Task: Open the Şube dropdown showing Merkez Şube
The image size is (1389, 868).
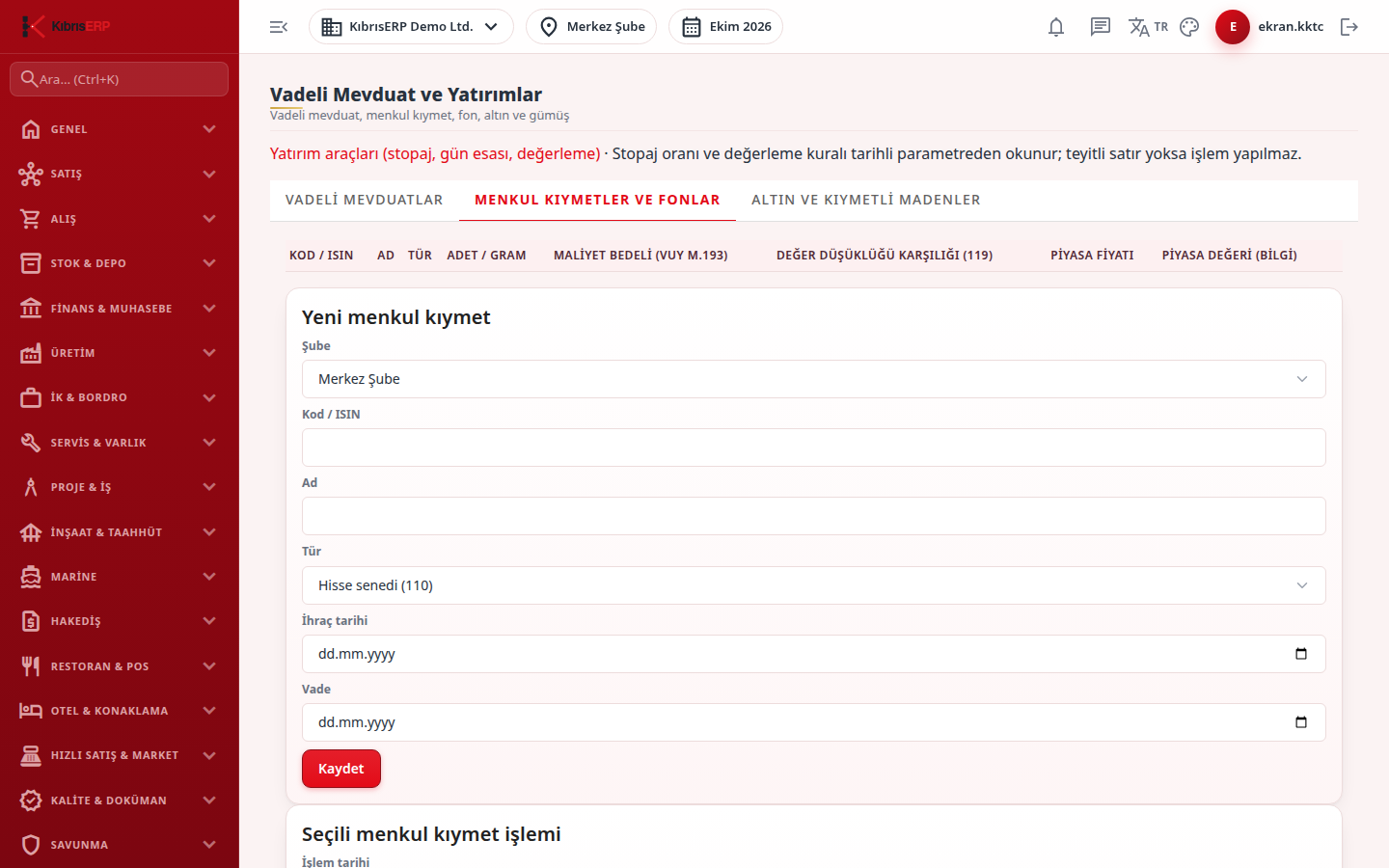Action: [x=814, y=379]
